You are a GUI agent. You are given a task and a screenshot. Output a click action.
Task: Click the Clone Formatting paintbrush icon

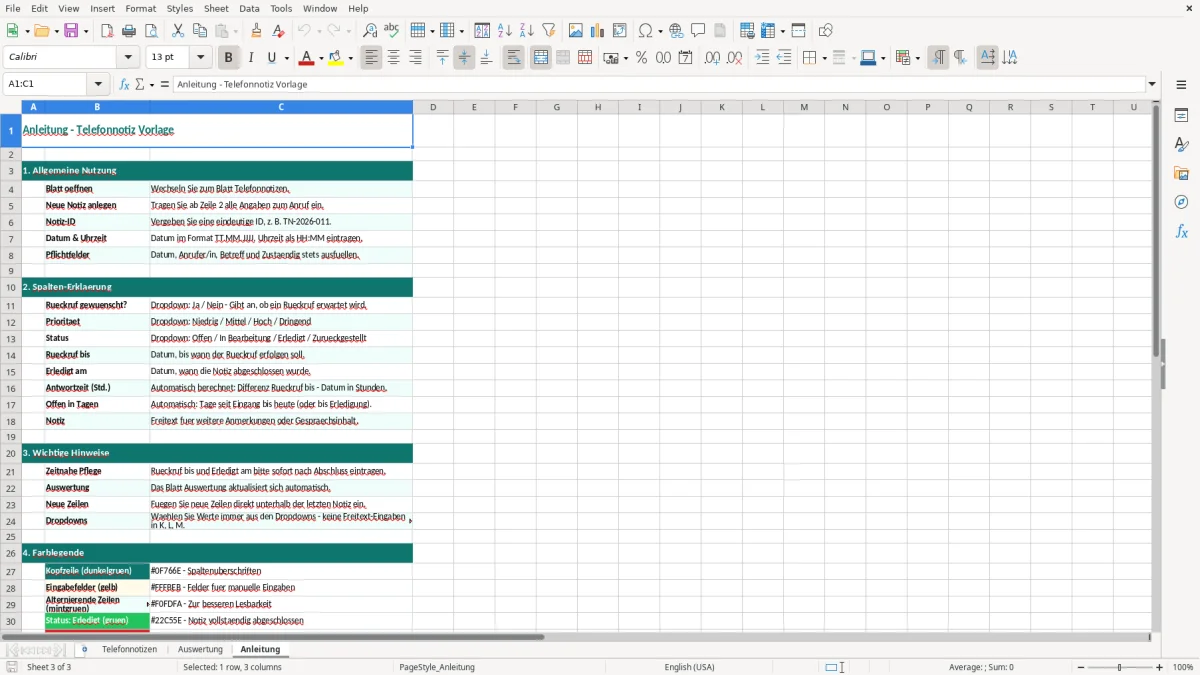coord(257,31)
